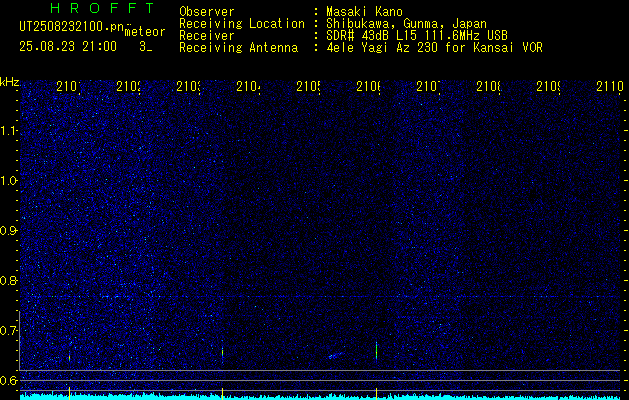
Task: Click the 2101 time axis label
Action: coord(68,86)
